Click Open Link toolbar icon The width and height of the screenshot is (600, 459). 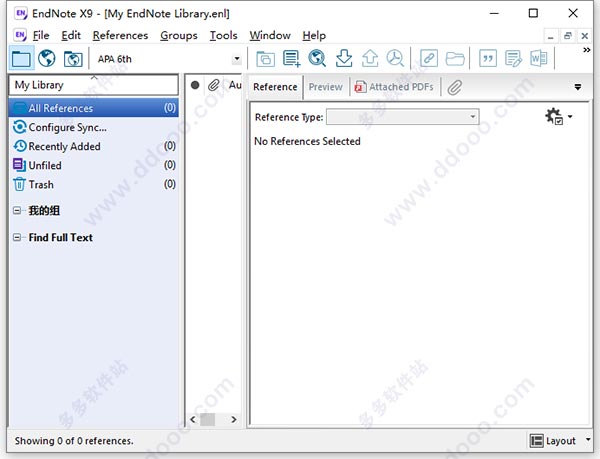pyautogui.click(x=429, y=59)
